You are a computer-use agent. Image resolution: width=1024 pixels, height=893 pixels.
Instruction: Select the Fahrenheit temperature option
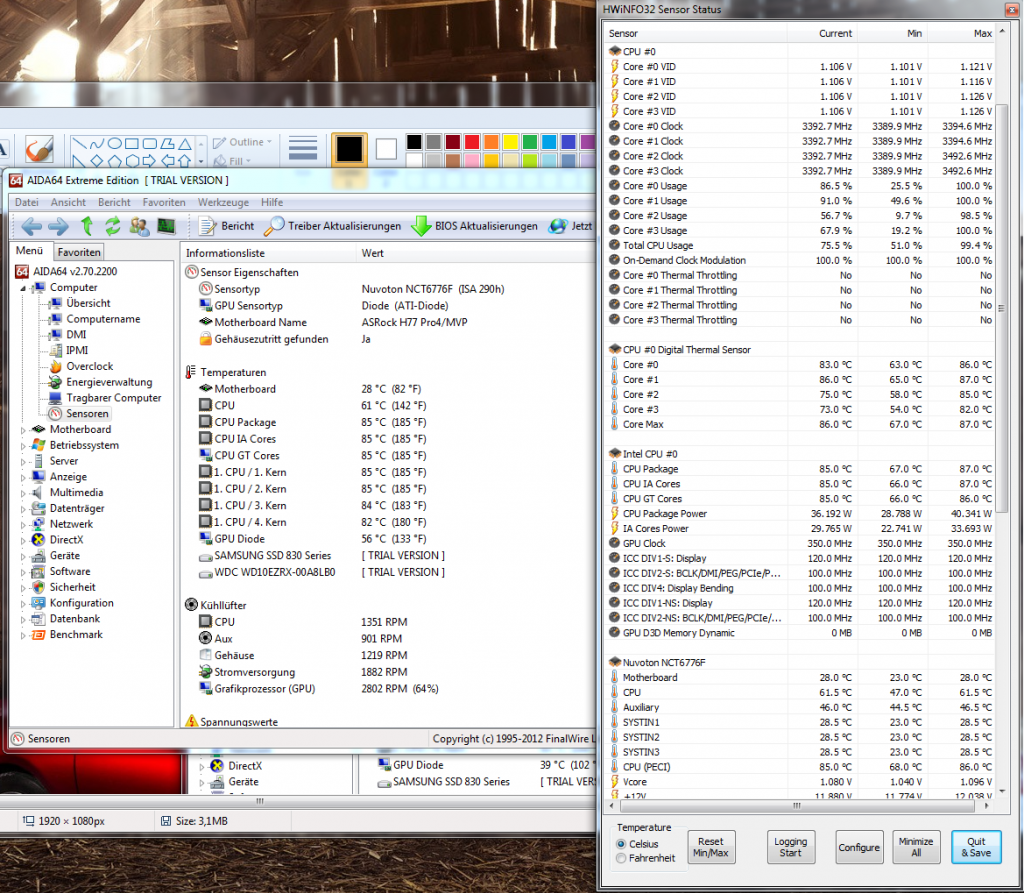[x=622, y=858]
